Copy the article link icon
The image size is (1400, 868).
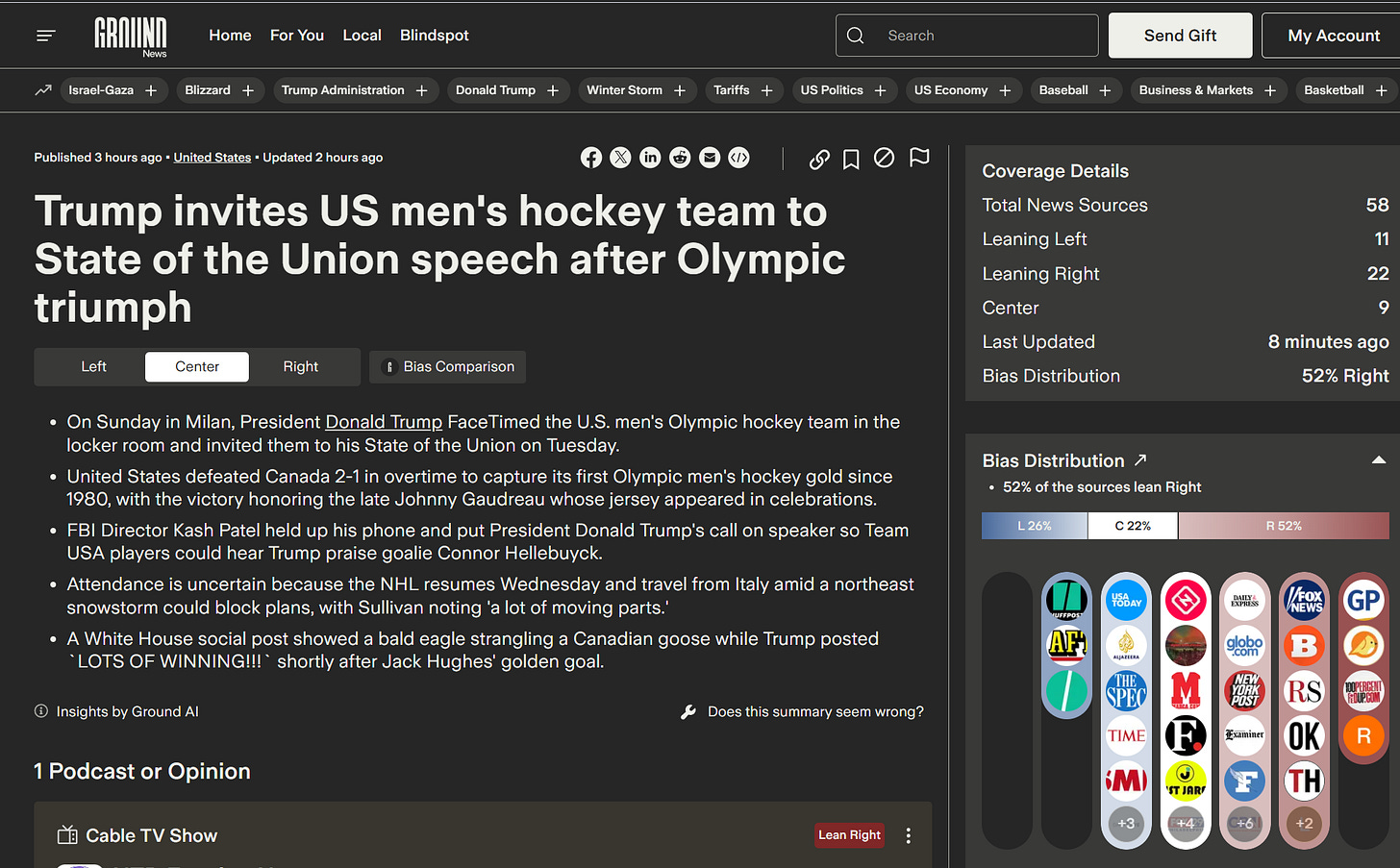(x=819, y=159)
